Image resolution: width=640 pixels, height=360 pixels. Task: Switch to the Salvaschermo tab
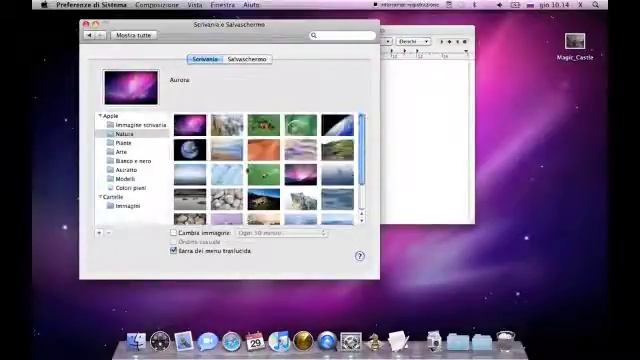click(x=247, y=59)
